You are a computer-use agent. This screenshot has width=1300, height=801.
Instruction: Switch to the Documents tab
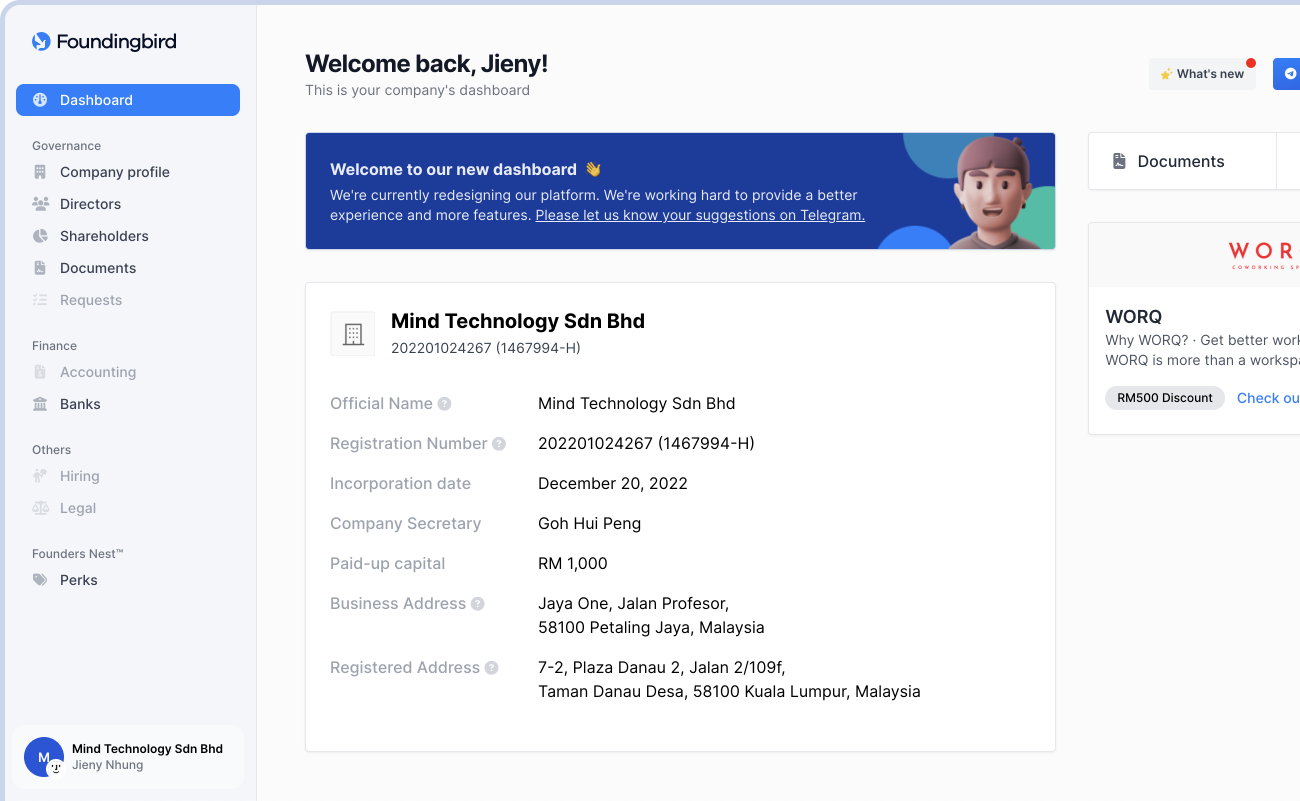pyautogui.click(x=1181, y=161)
